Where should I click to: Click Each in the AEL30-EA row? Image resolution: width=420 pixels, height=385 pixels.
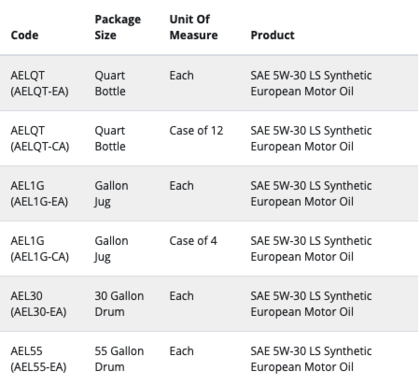181,296
